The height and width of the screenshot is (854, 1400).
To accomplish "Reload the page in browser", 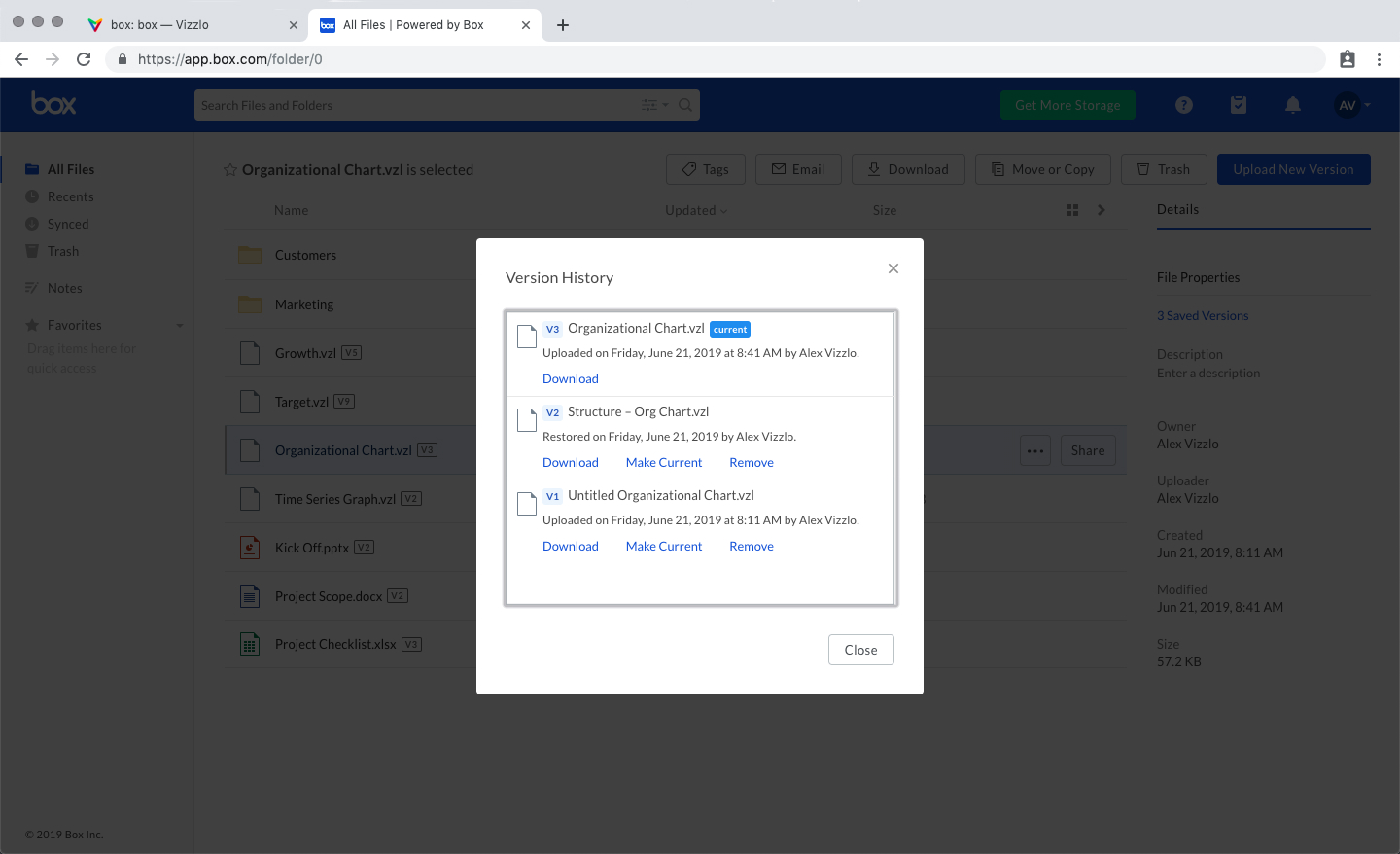I will pos(84,59).
